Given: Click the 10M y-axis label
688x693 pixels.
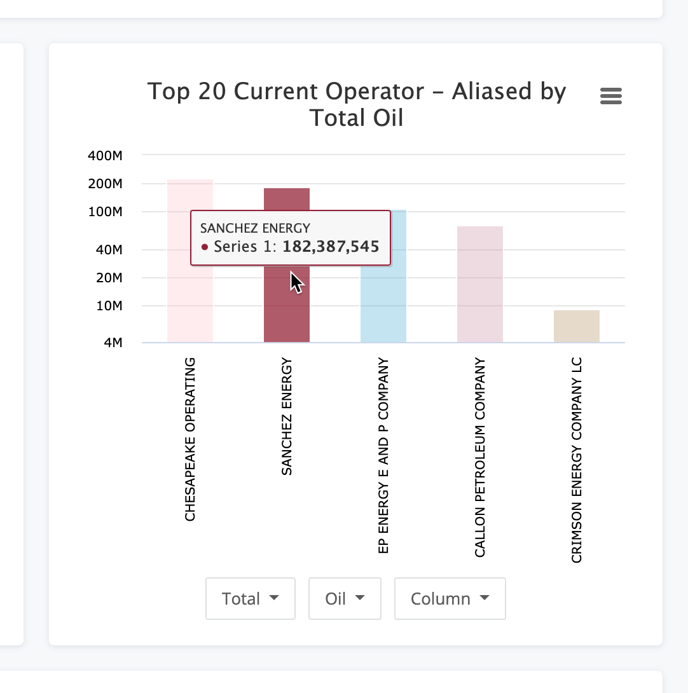Looking at the screenshot, I should point(109,306).
